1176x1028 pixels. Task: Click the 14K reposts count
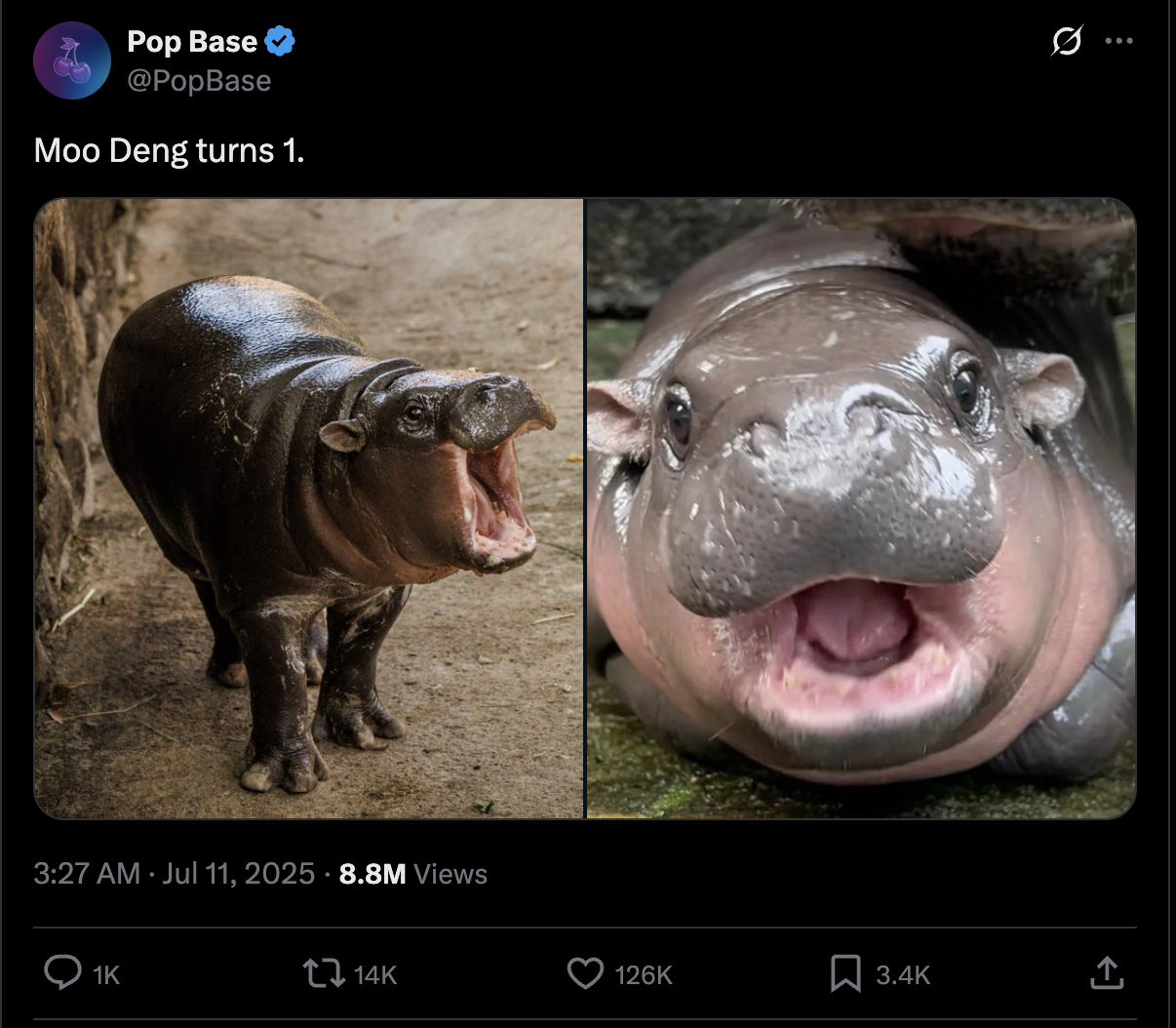click(374, 975)
